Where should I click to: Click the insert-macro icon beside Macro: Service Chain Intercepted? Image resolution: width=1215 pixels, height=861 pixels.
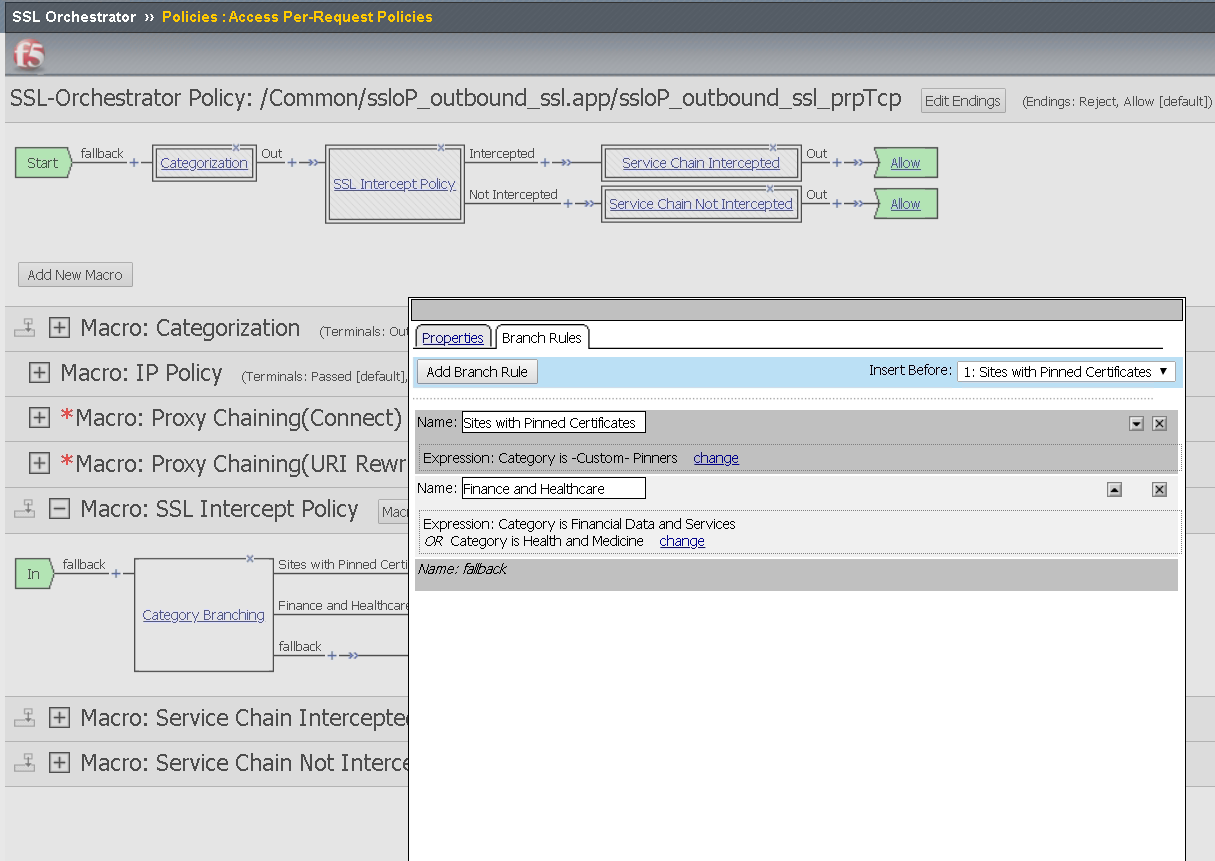[x=25, y=718]
